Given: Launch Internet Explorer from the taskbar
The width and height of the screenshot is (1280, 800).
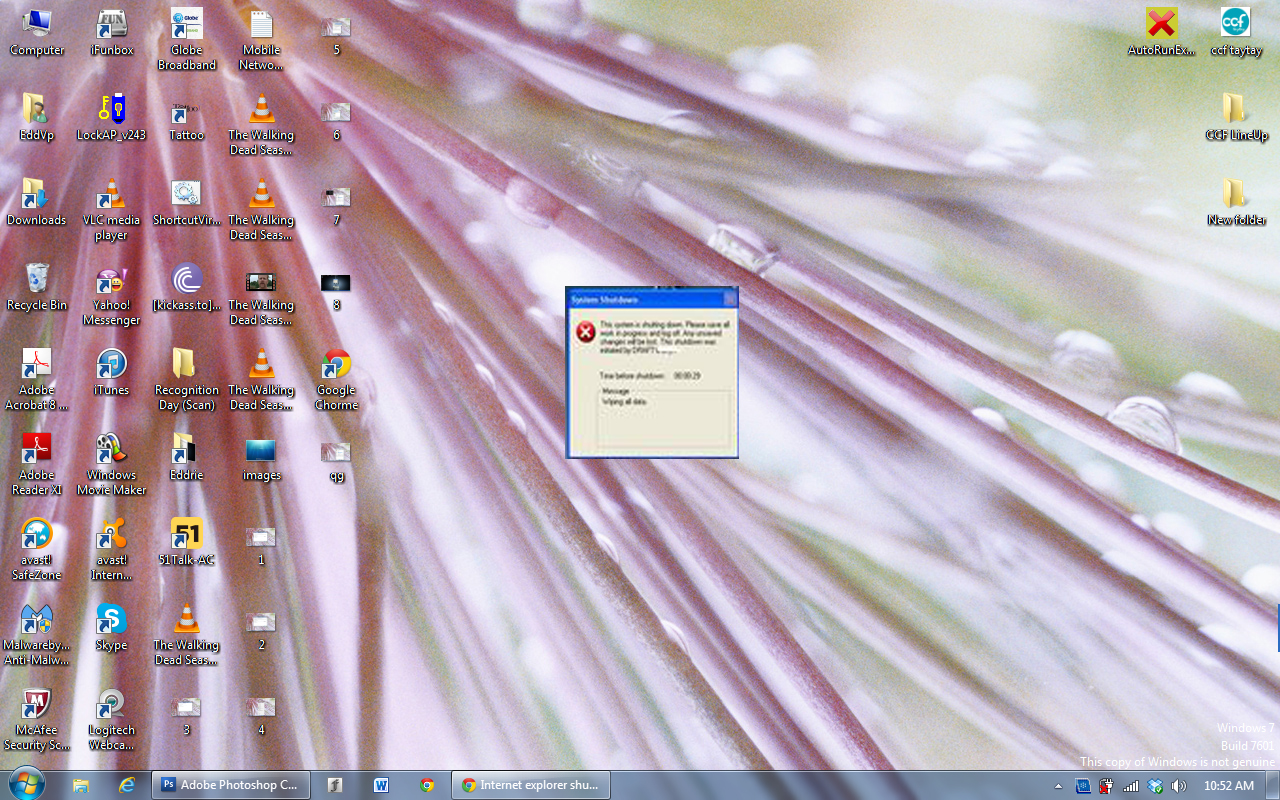Looking at the screenshot, I should [x=127, y=785].
